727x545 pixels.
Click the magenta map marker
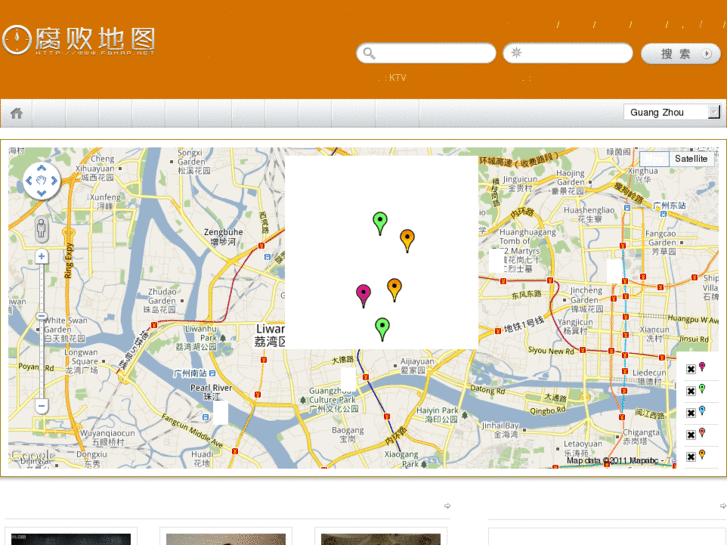click(x=364, y=296)
